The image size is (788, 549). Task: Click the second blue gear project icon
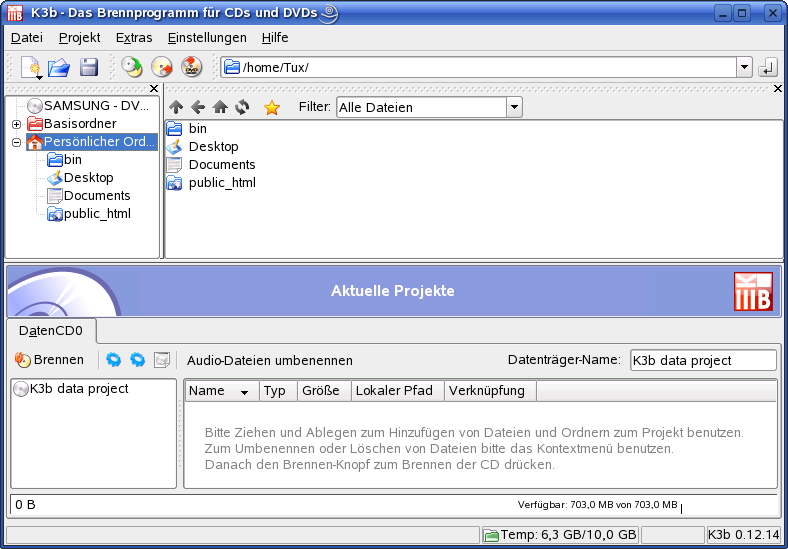pos(137,359)
